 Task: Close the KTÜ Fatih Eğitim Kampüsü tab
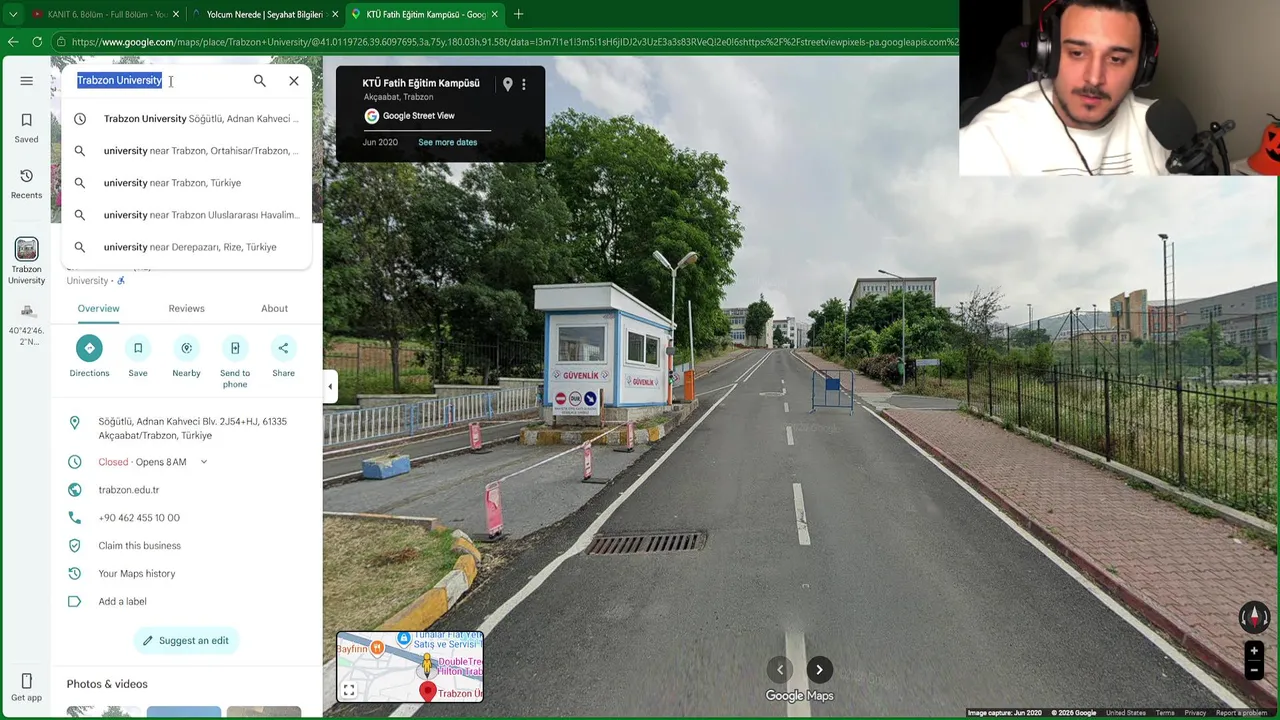[497, 14]
